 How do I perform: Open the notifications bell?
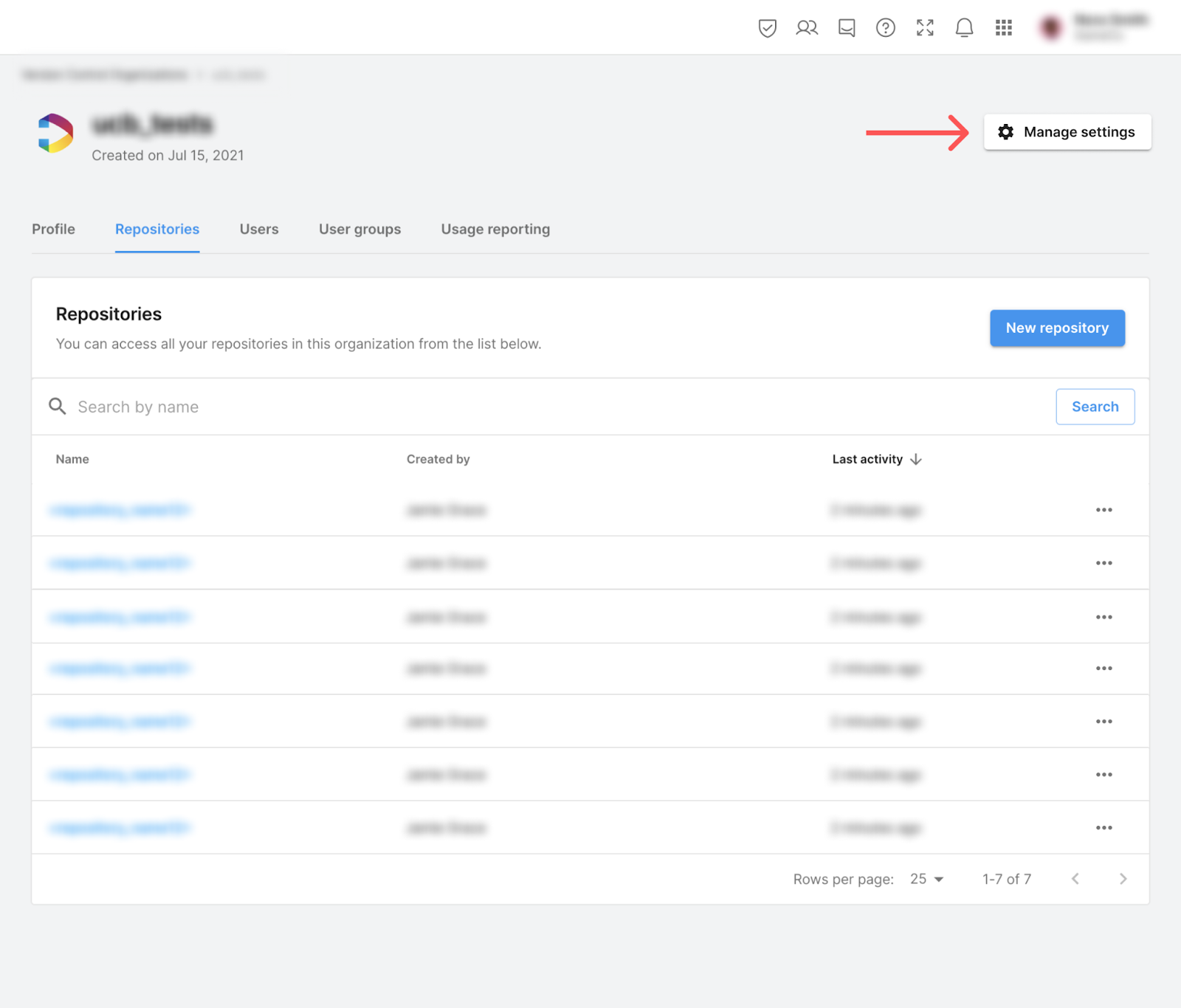click(x=964, y=28)
